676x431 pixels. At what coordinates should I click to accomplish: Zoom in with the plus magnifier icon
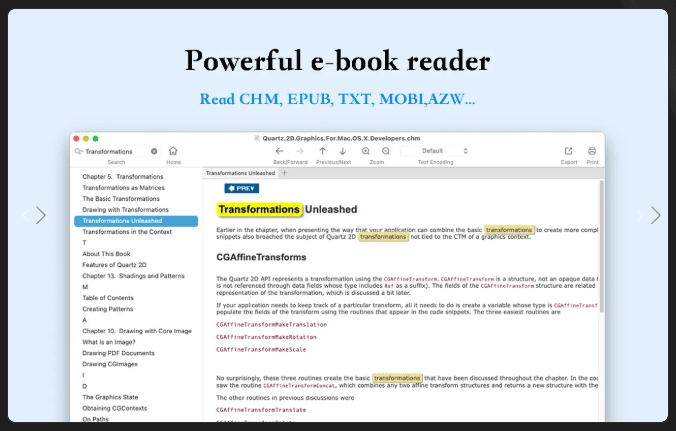pyautogui.click(x=366, y=151)
